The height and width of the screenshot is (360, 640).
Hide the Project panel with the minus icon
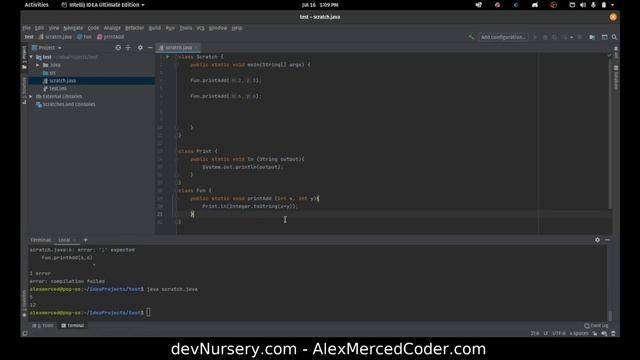click(x=150, y=48)
